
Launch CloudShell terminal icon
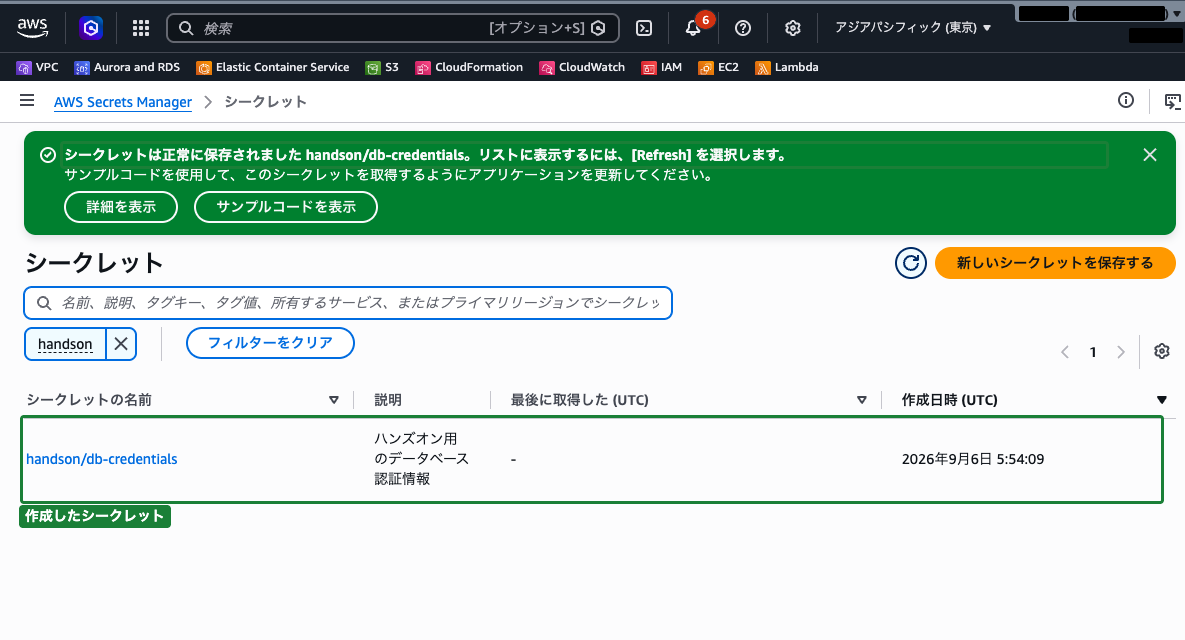(644, 28)
